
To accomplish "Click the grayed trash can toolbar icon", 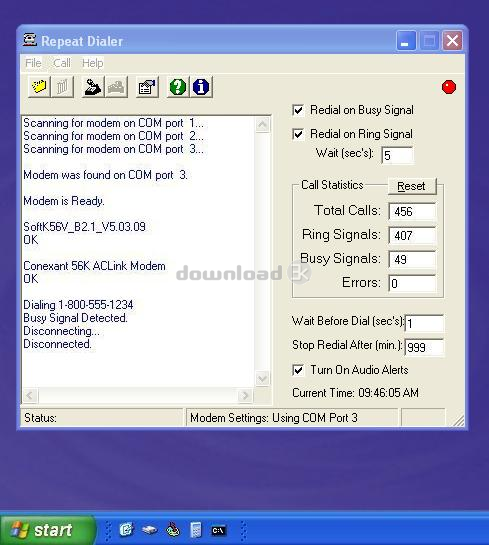I will click(62, 87).
